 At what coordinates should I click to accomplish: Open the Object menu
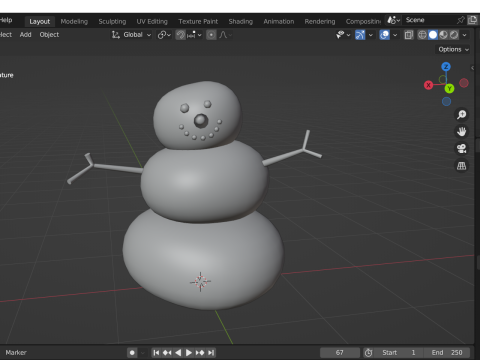point(49,35)
